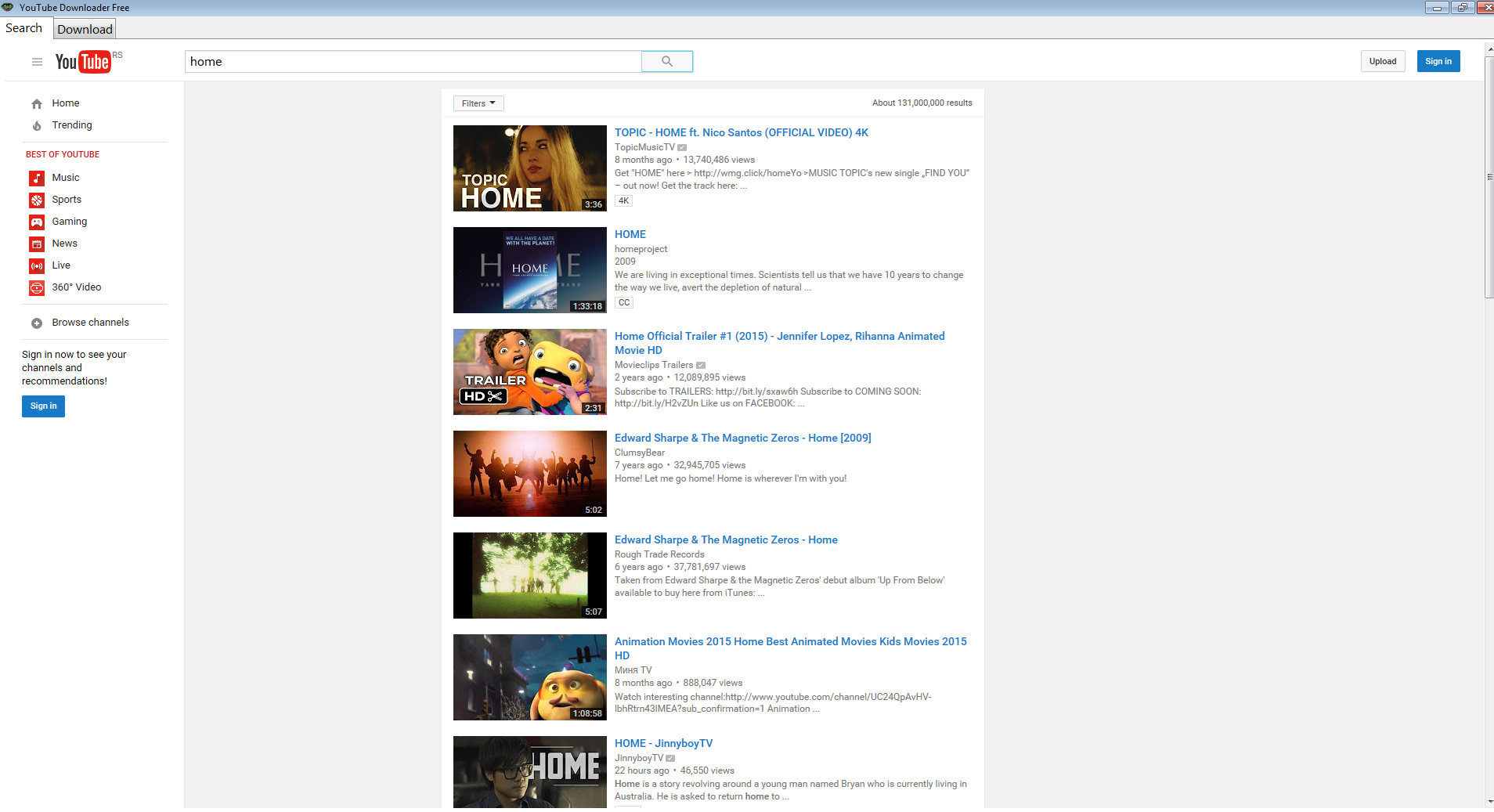Open Миня TV channel link
The height and width of the screenshot is (812, 1494).
coord(633,670)
